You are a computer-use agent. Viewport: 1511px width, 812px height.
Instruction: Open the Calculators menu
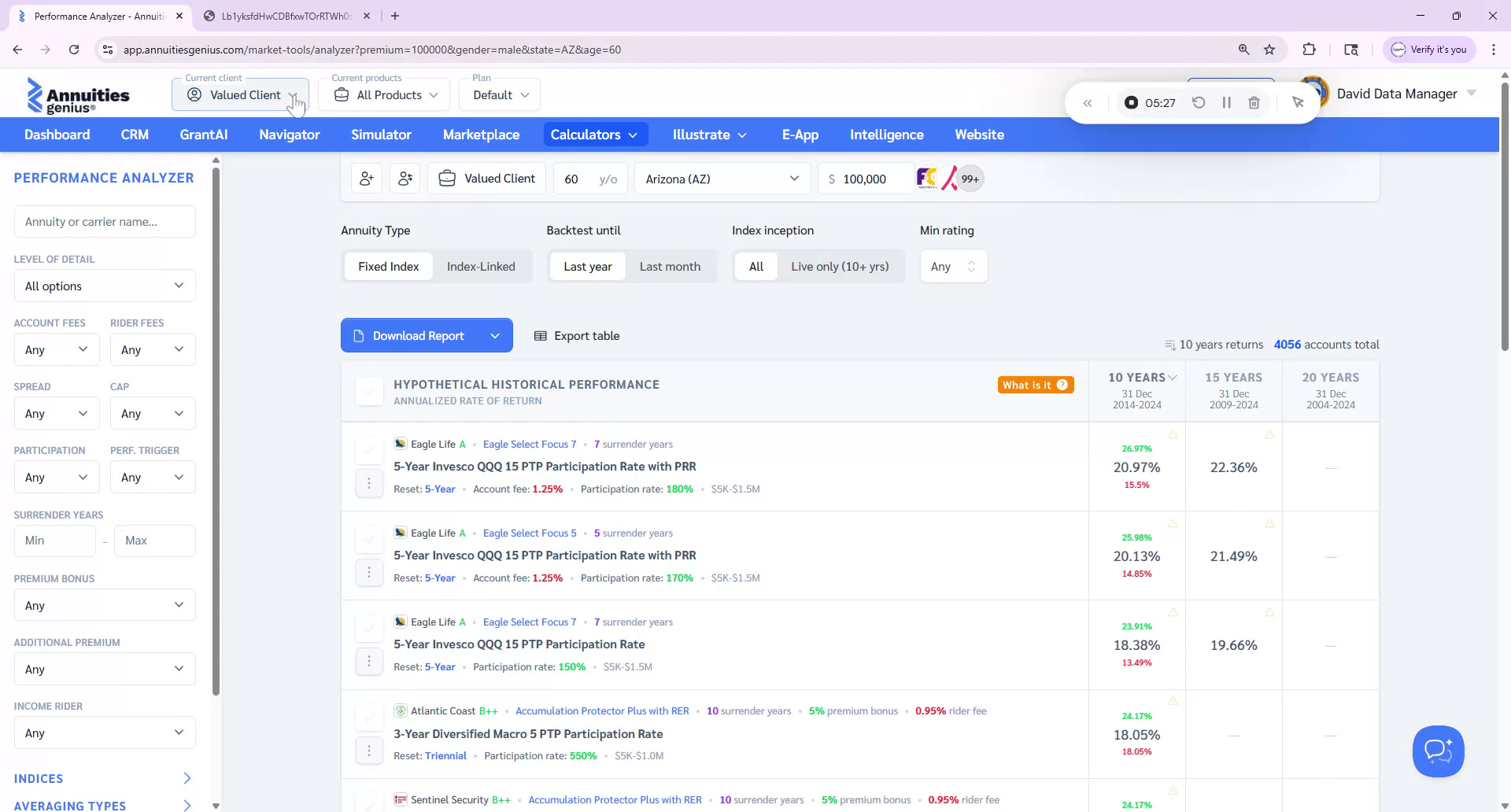594,135
